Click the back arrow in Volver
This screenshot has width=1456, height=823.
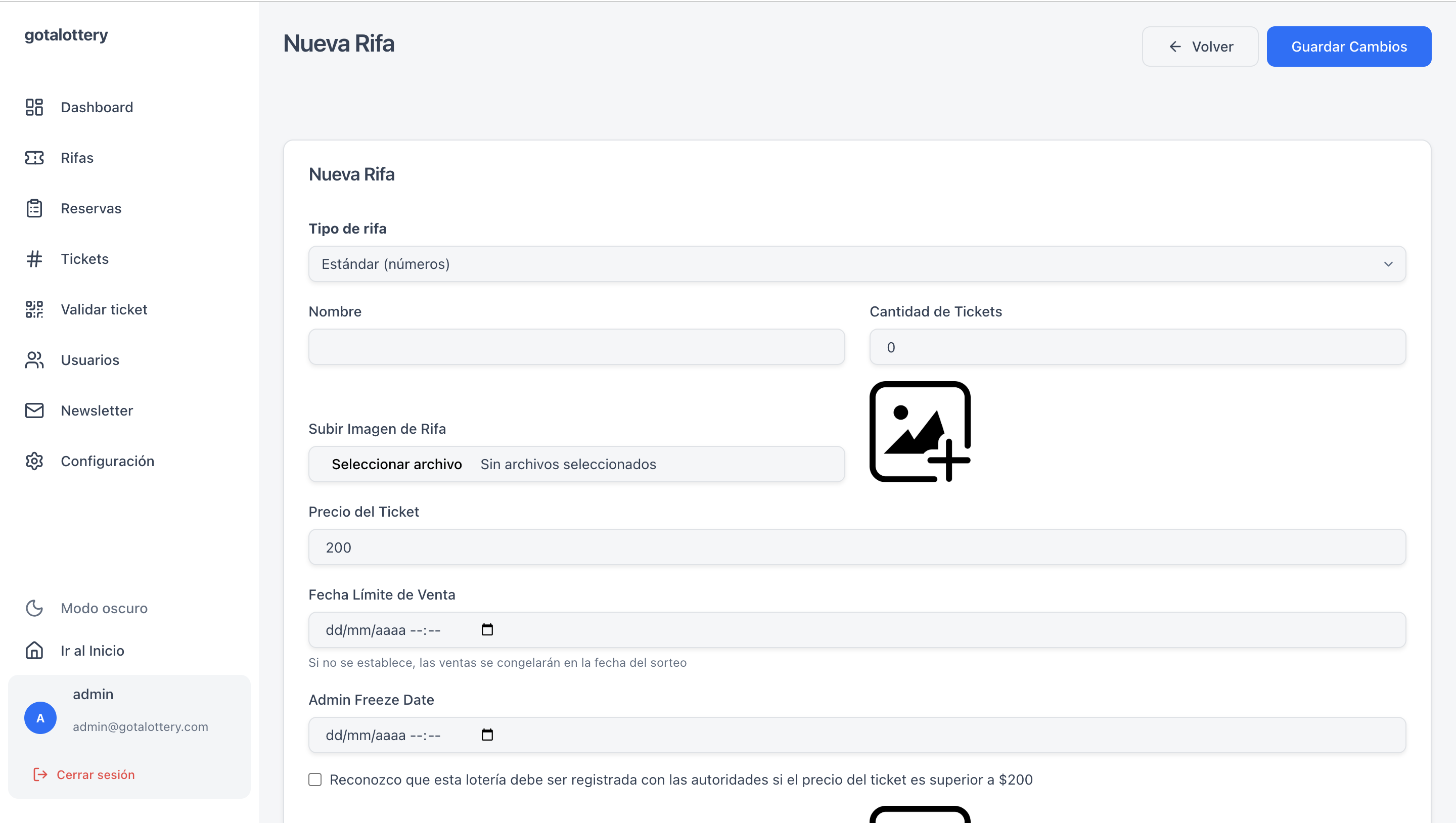1175,47
